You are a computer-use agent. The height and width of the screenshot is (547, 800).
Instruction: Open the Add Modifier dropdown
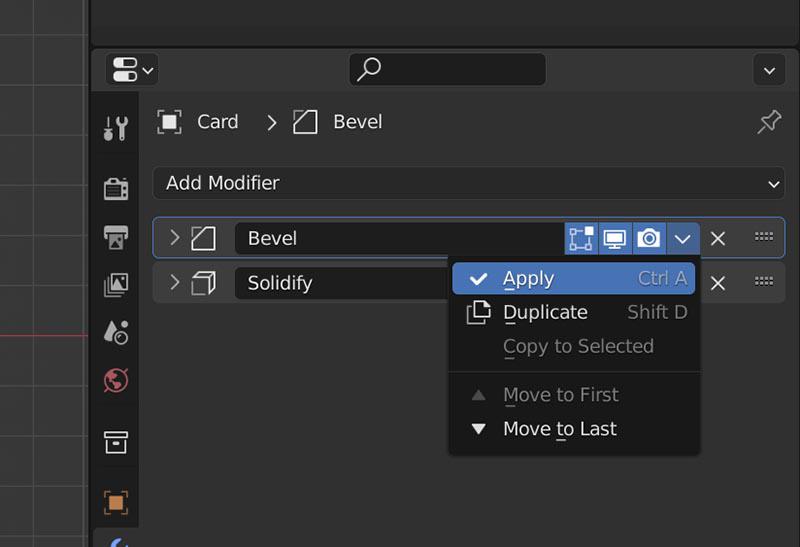(x=469, y=183)
